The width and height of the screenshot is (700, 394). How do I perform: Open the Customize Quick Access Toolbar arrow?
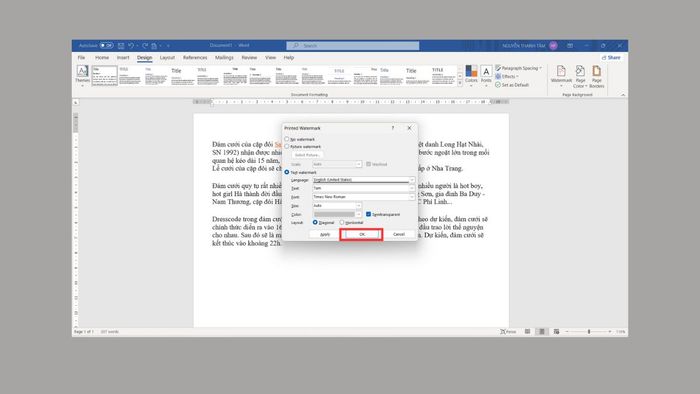168,46
